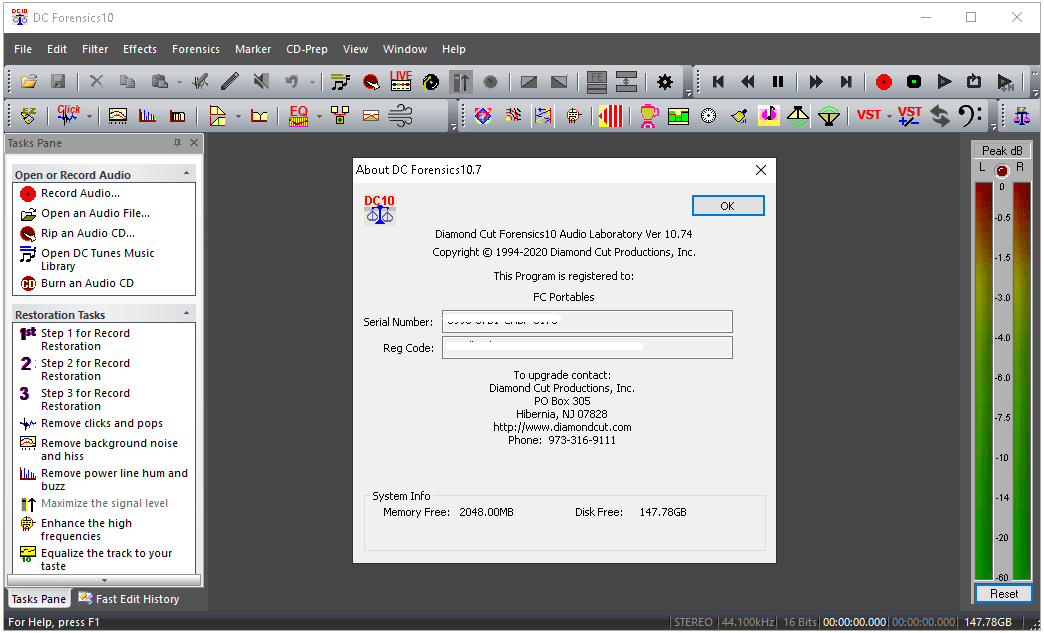Open the Forensics menu
The width and height of the screenshot is (1044, 633).
195,49
